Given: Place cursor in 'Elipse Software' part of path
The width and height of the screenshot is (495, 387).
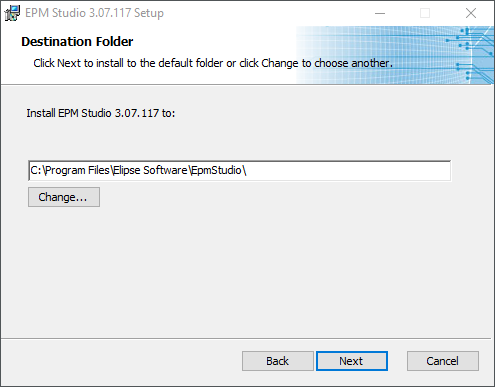Looking at the screenshot, I should (x=150, y=170).
